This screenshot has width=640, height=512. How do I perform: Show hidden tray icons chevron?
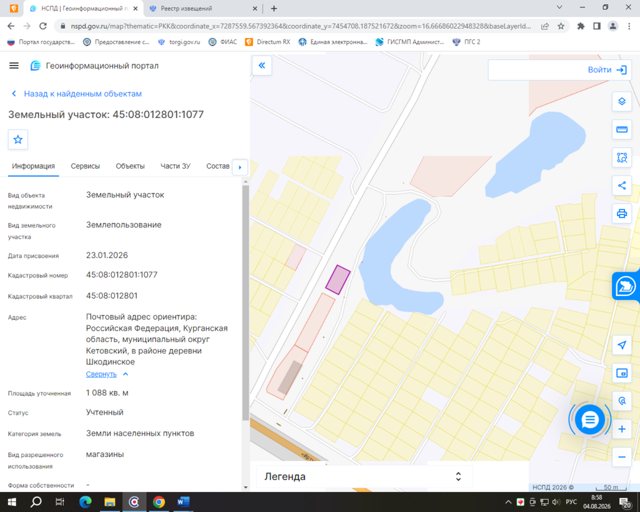508,502
